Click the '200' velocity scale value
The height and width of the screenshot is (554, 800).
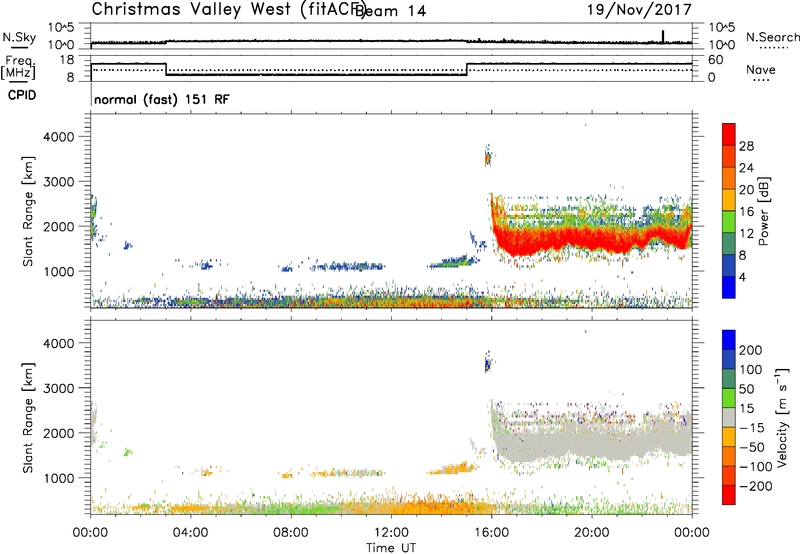click(751, 350)
